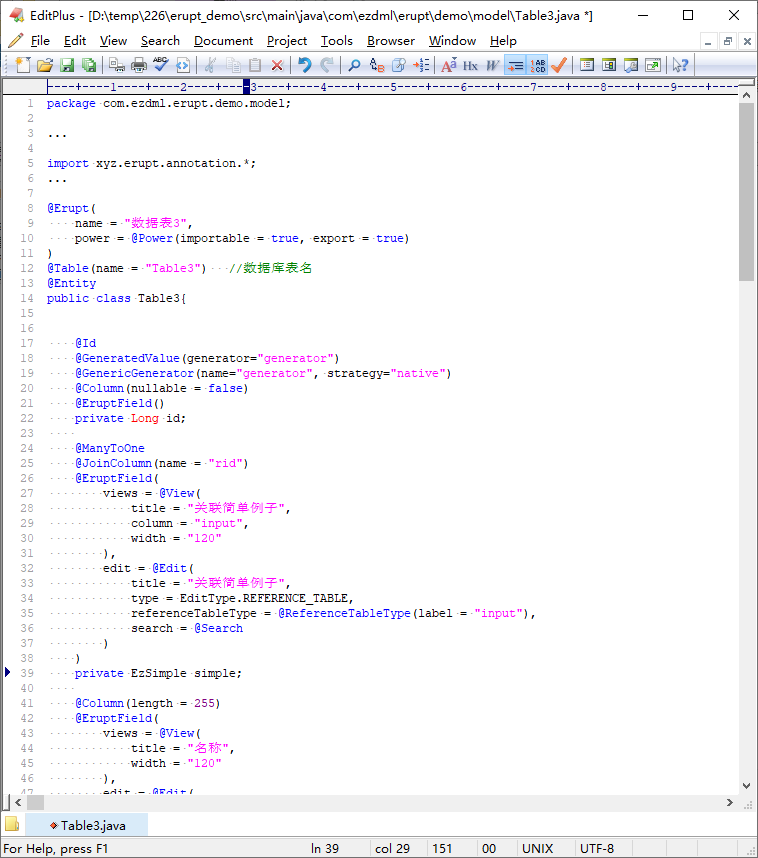Open the File menu
Screen dimensions: 758x858
coord(40,41)
